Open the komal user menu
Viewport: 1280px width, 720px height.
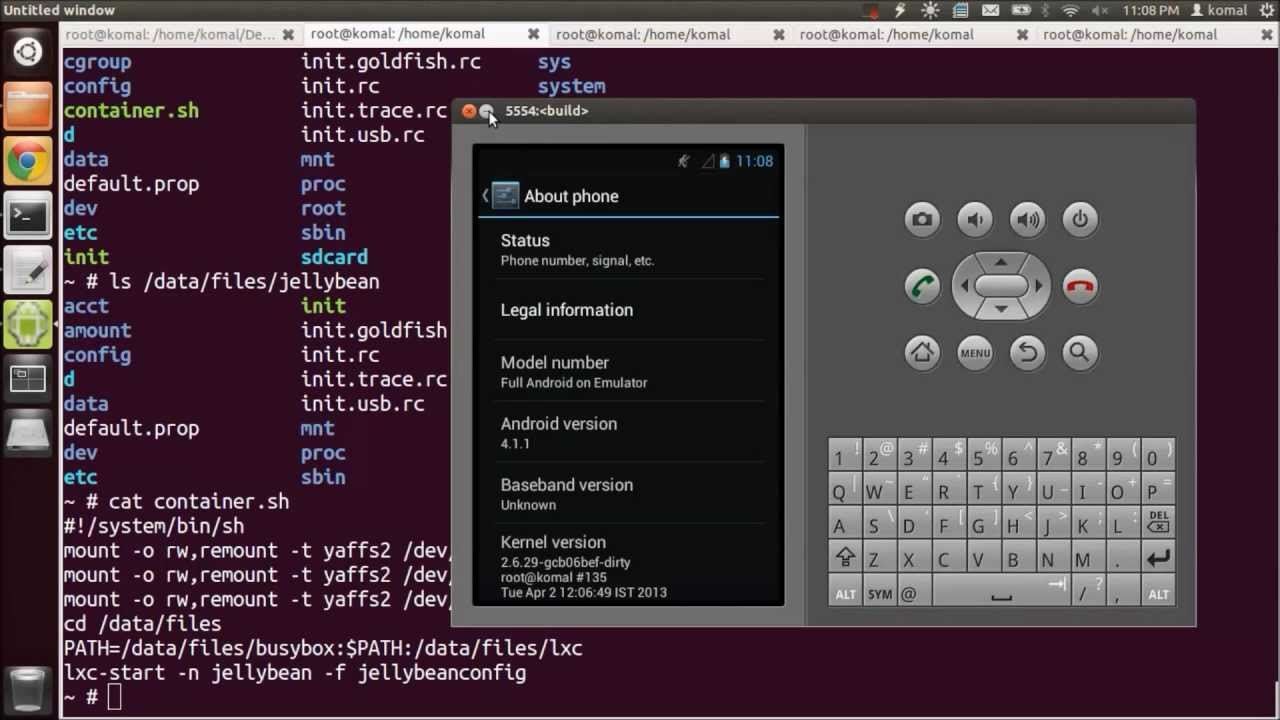point(1217,10)
